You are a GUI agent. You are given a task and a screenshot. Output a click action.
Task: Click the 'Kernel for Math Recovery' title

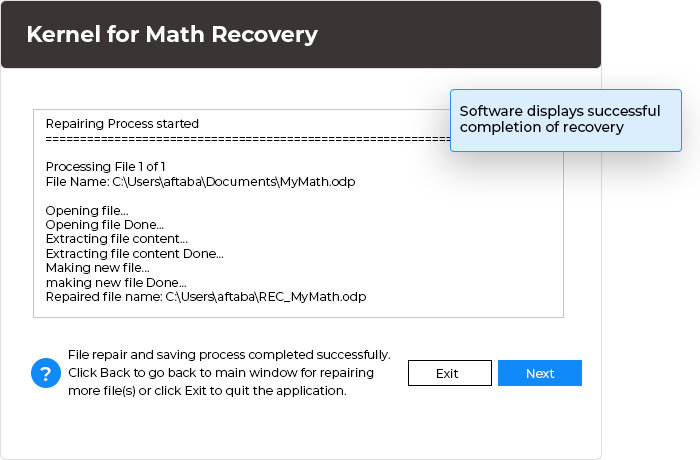[172, 34]
